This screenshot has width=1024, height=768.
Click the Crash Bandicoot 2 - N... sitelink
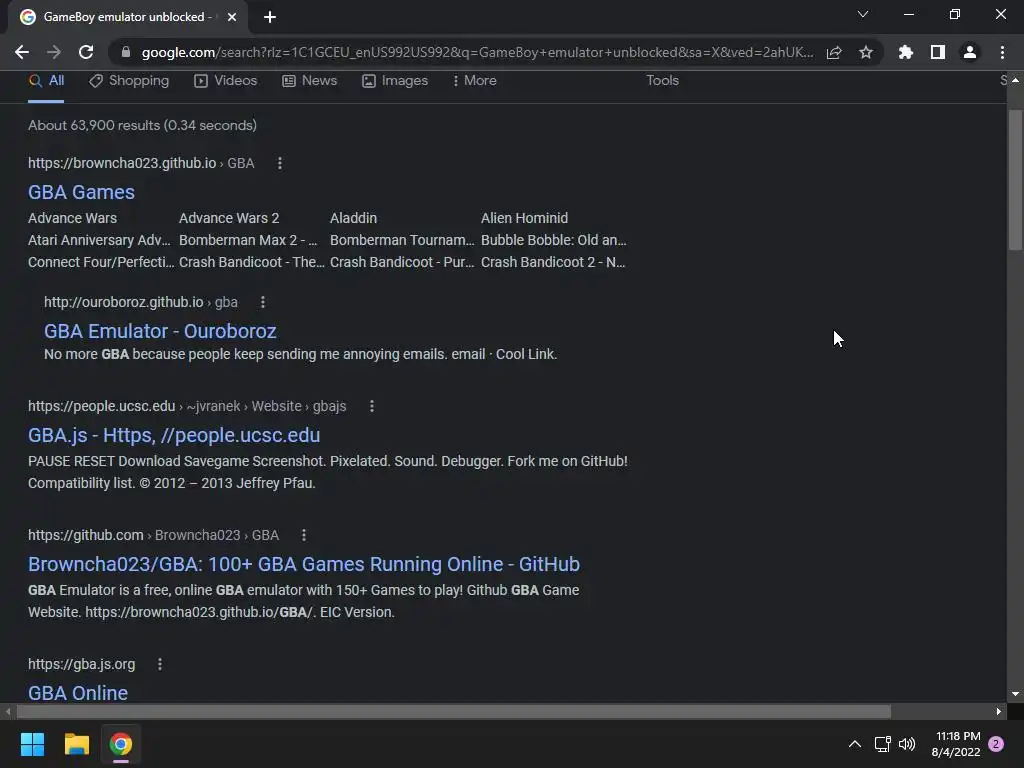pyautogui.click(x=553, y=263)
